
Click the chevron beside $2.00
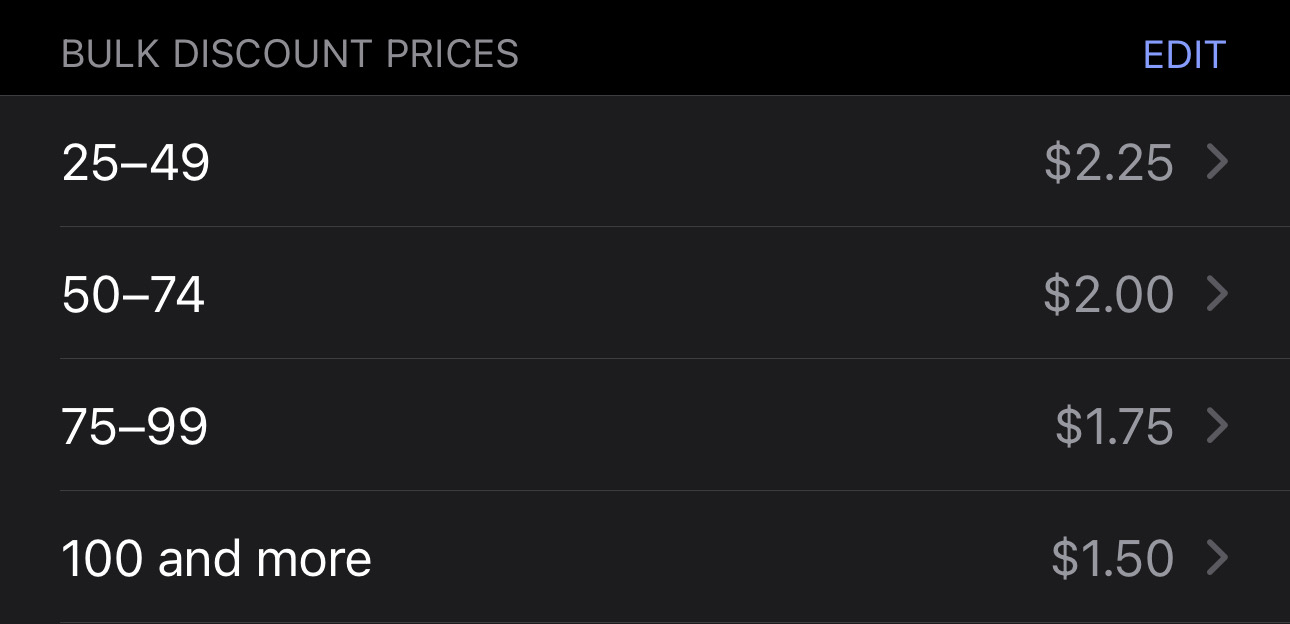[x=1217, y=294]
